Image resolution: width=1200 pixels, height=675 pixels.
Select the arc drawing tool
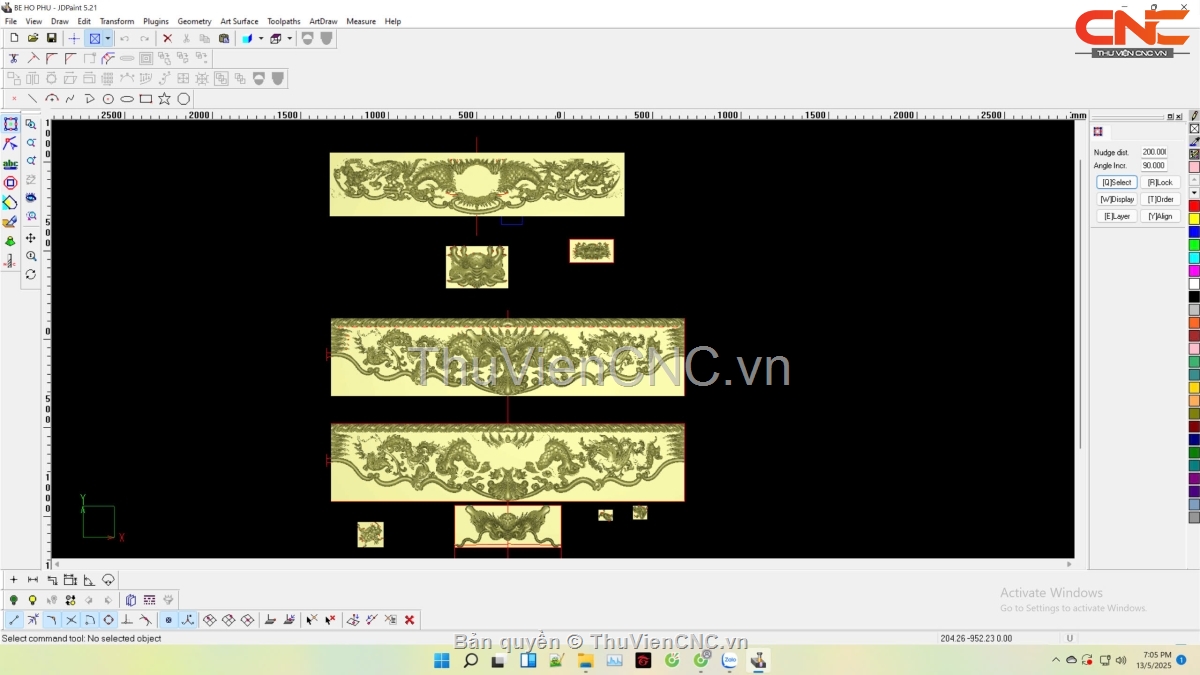pos(52,99)
